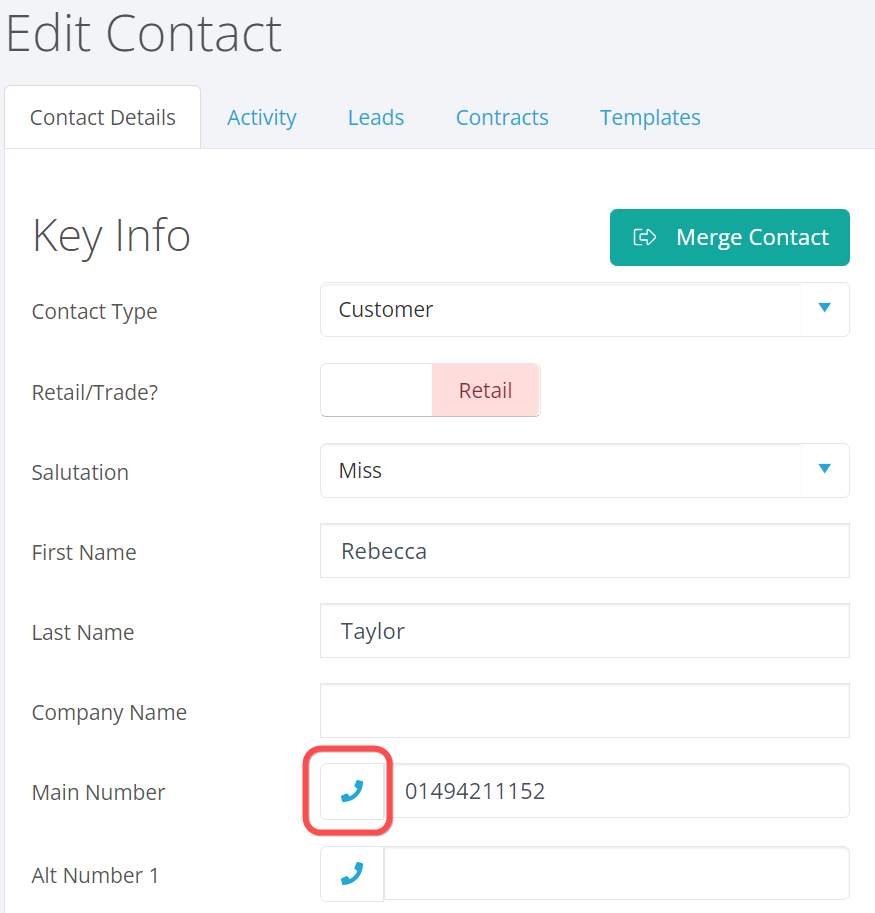Switch the Retail/Trade toggle to its blank side
The height and width of the screenshot is (913, 875).
[376, 390]
